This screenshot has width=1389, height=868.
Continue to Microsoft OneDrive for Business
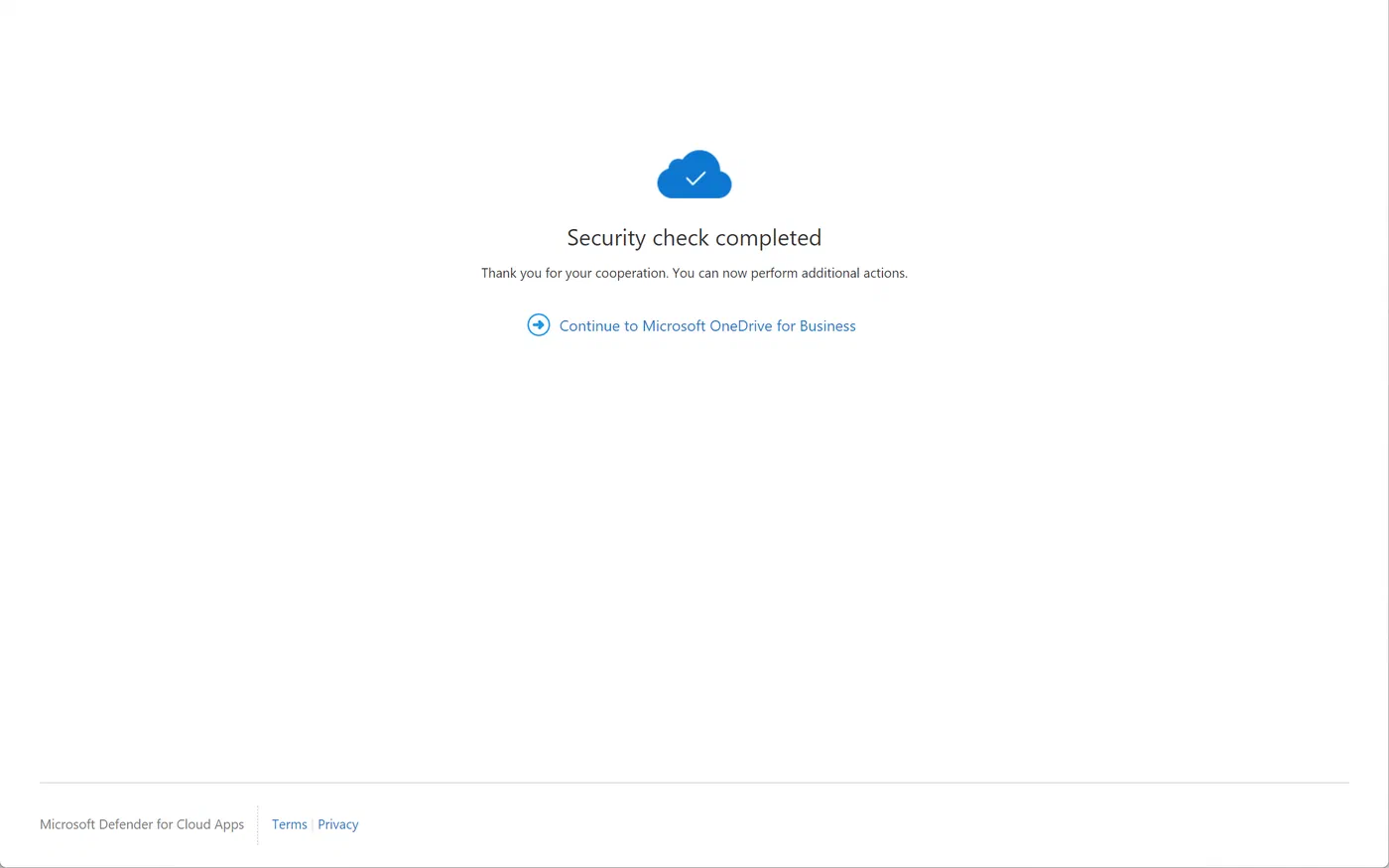coord(707,326)
